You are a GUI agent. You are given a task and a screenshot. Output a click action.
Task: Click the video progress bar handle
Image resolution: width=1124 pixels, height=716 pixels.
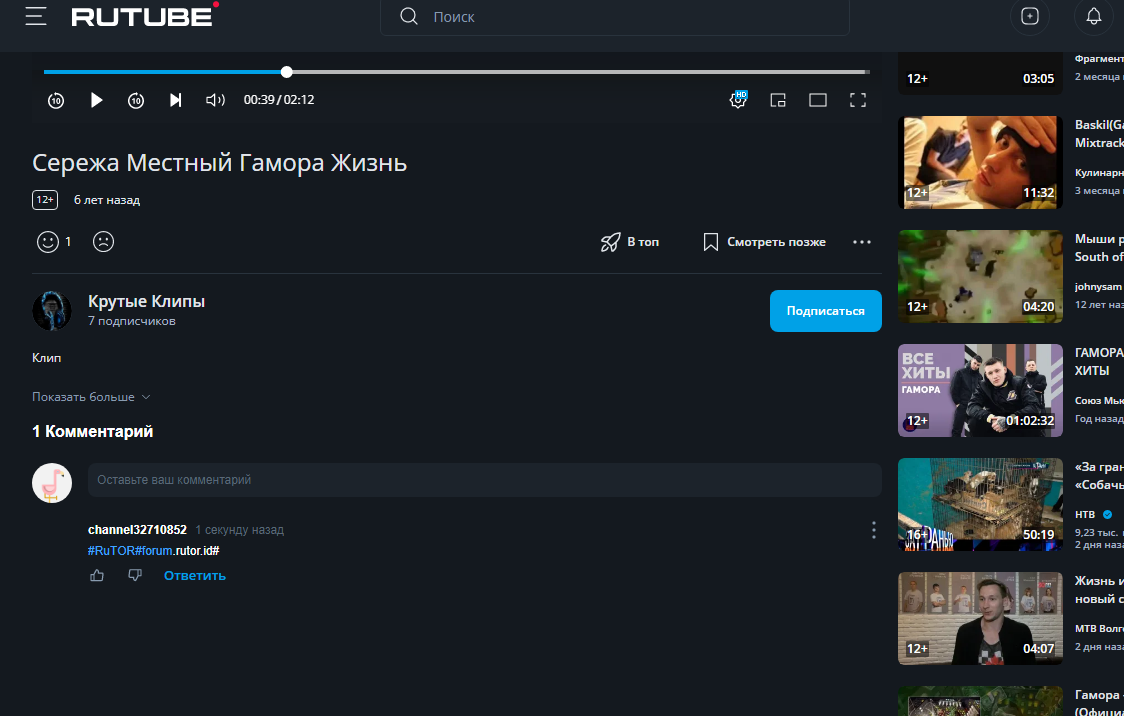pos(287,72)
